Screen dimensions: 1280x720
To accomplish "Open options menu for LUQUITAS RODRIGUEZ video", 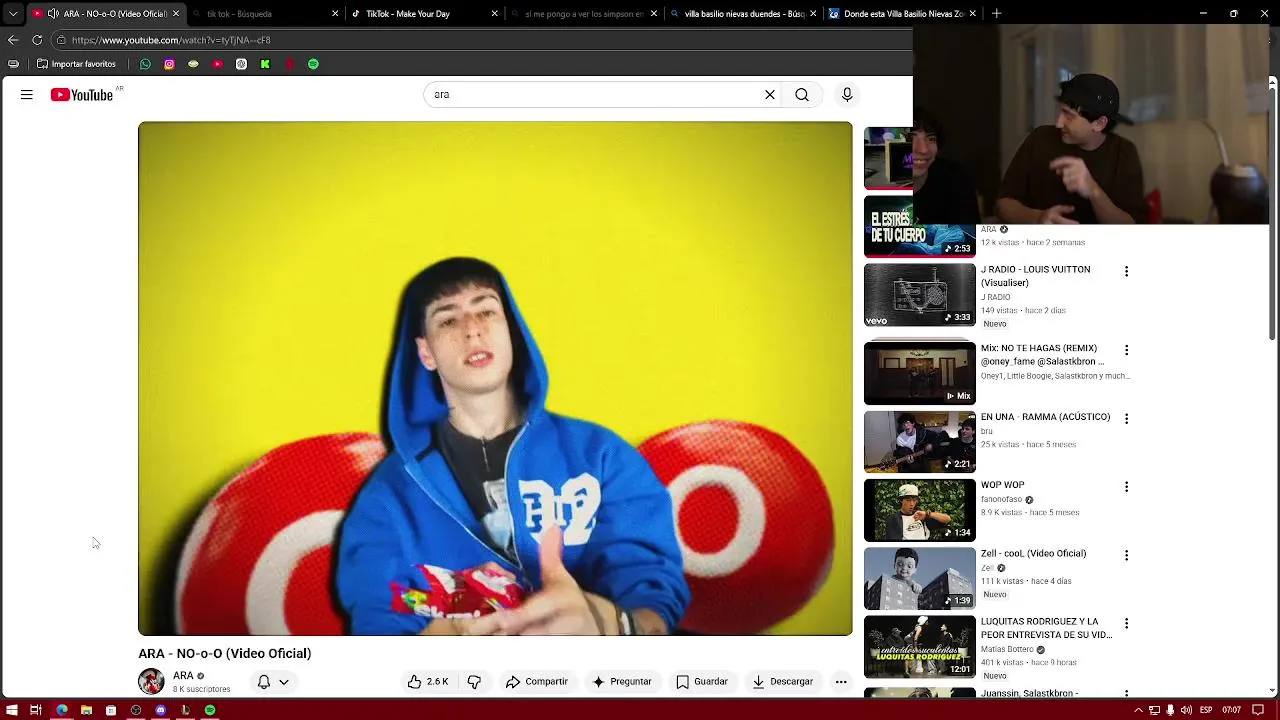I will (x=1126, y=623).
